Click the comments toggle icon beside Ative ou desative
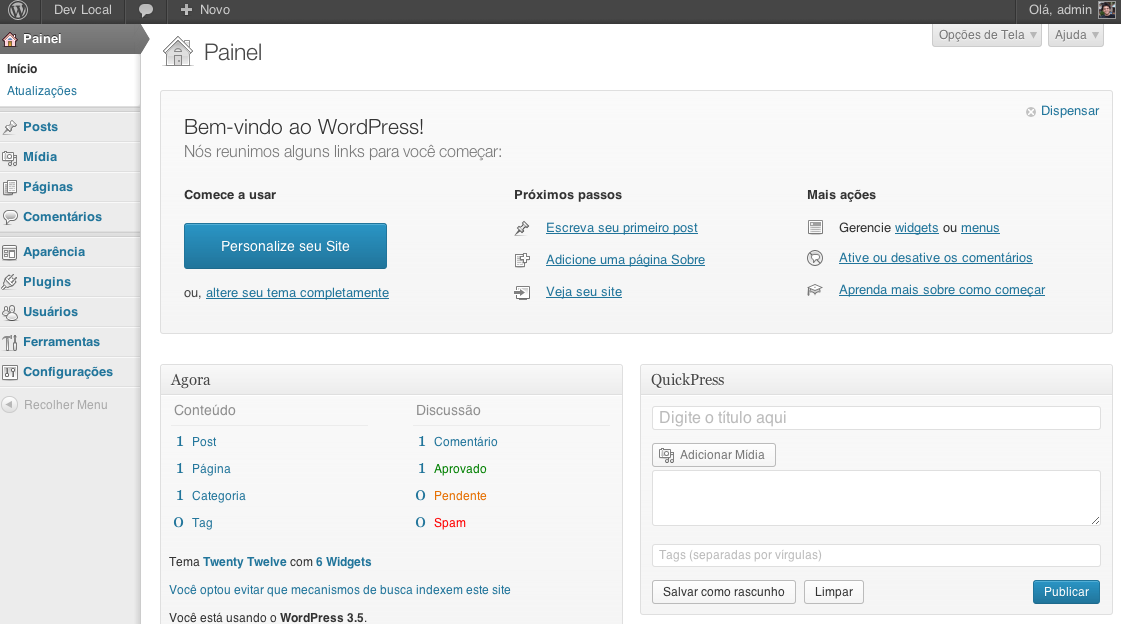The width and height of the screenshot is (1121, 624). [815, 258]
